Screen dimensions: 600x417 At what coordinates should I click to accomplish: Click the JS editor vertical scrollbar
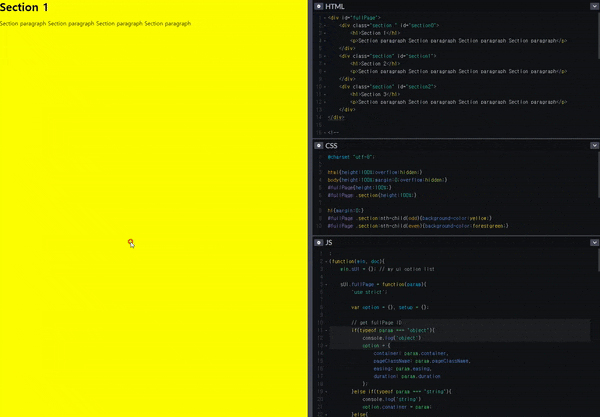[598, 260]
